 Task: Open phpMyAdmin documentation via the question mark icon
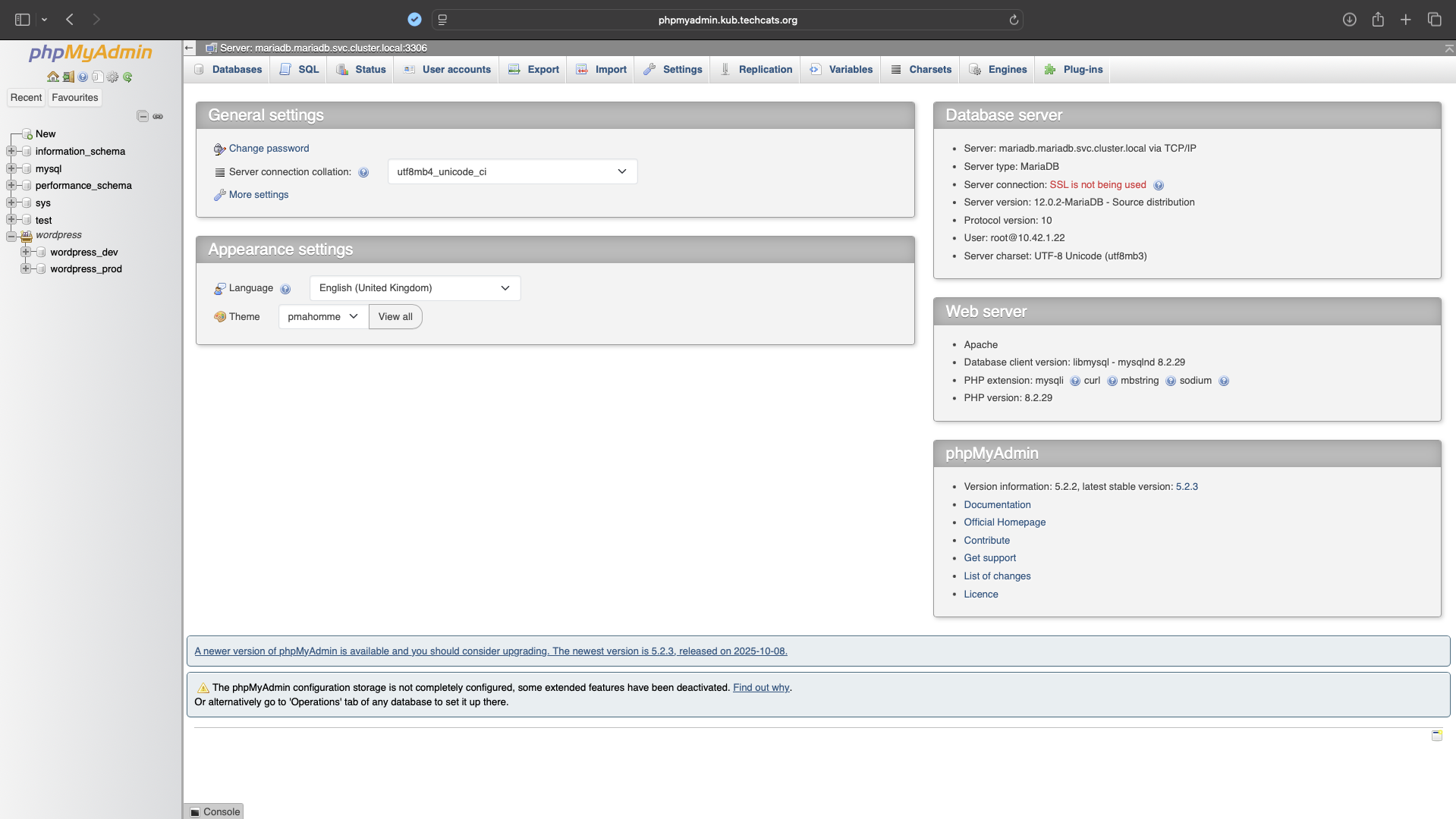tap(83, 77)
